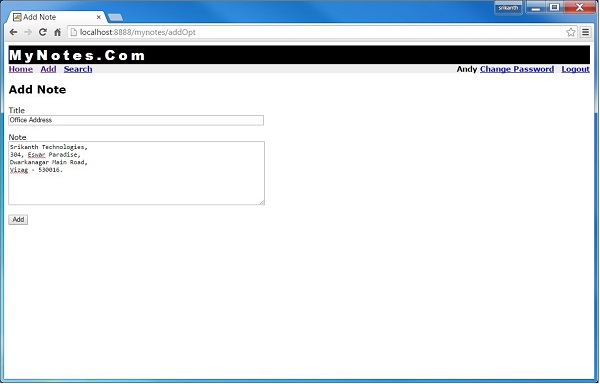
Task: Close the Add Note tab
Action: point(98,17)
